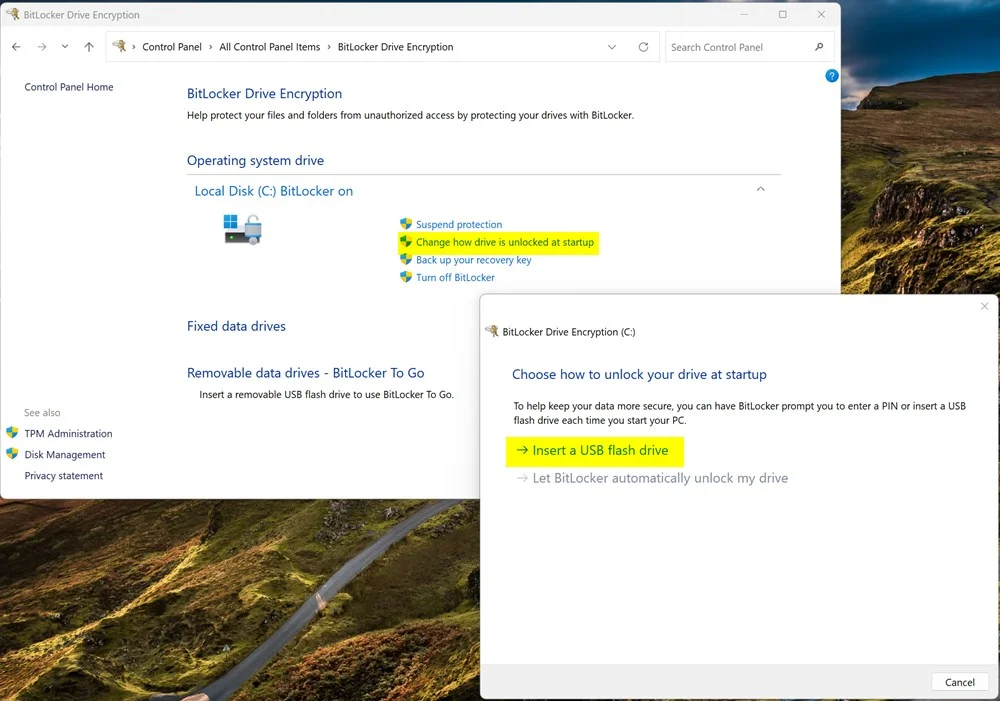Click the Operating system drive heading

(x=255, y=161)
